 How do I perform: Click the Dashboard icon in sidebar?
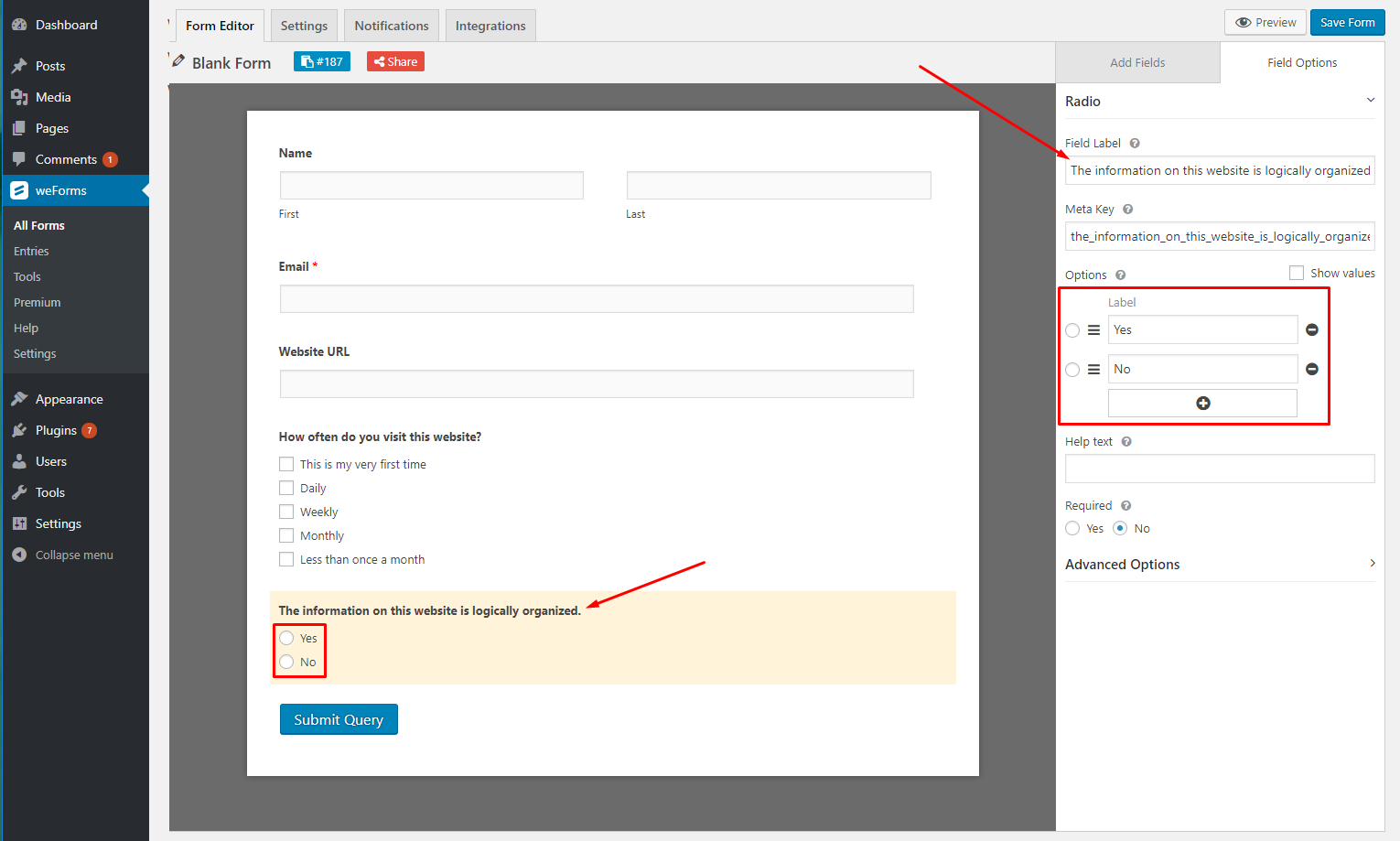coord(19,25)
